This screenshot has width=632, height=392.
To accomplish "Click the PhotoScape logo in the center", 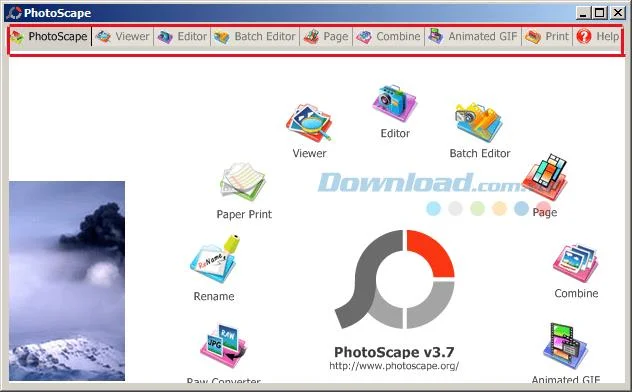I will click(x=395, y=279).
